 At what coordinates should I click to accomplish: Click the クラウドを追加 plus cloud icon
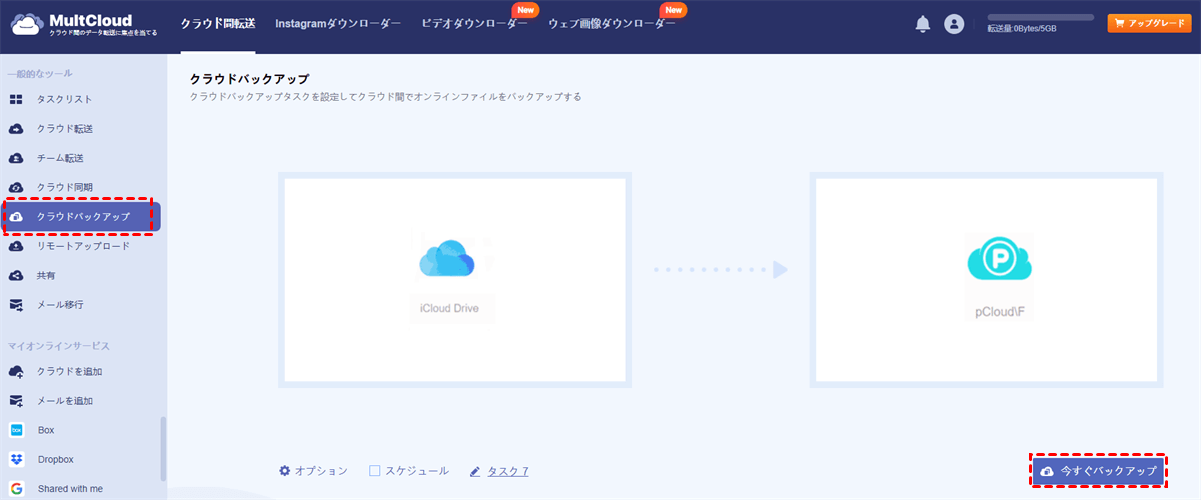pos(16,371)
